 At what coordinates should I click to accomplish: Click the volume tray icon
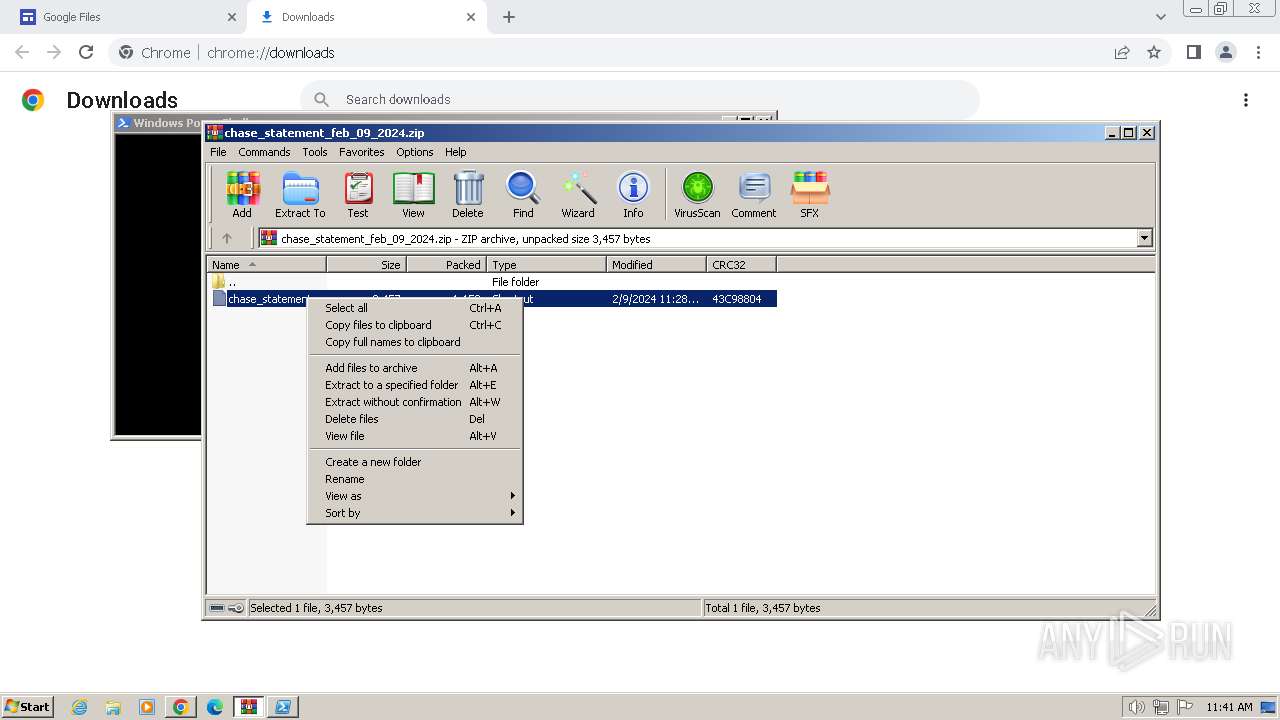(x=1136, y=707)
